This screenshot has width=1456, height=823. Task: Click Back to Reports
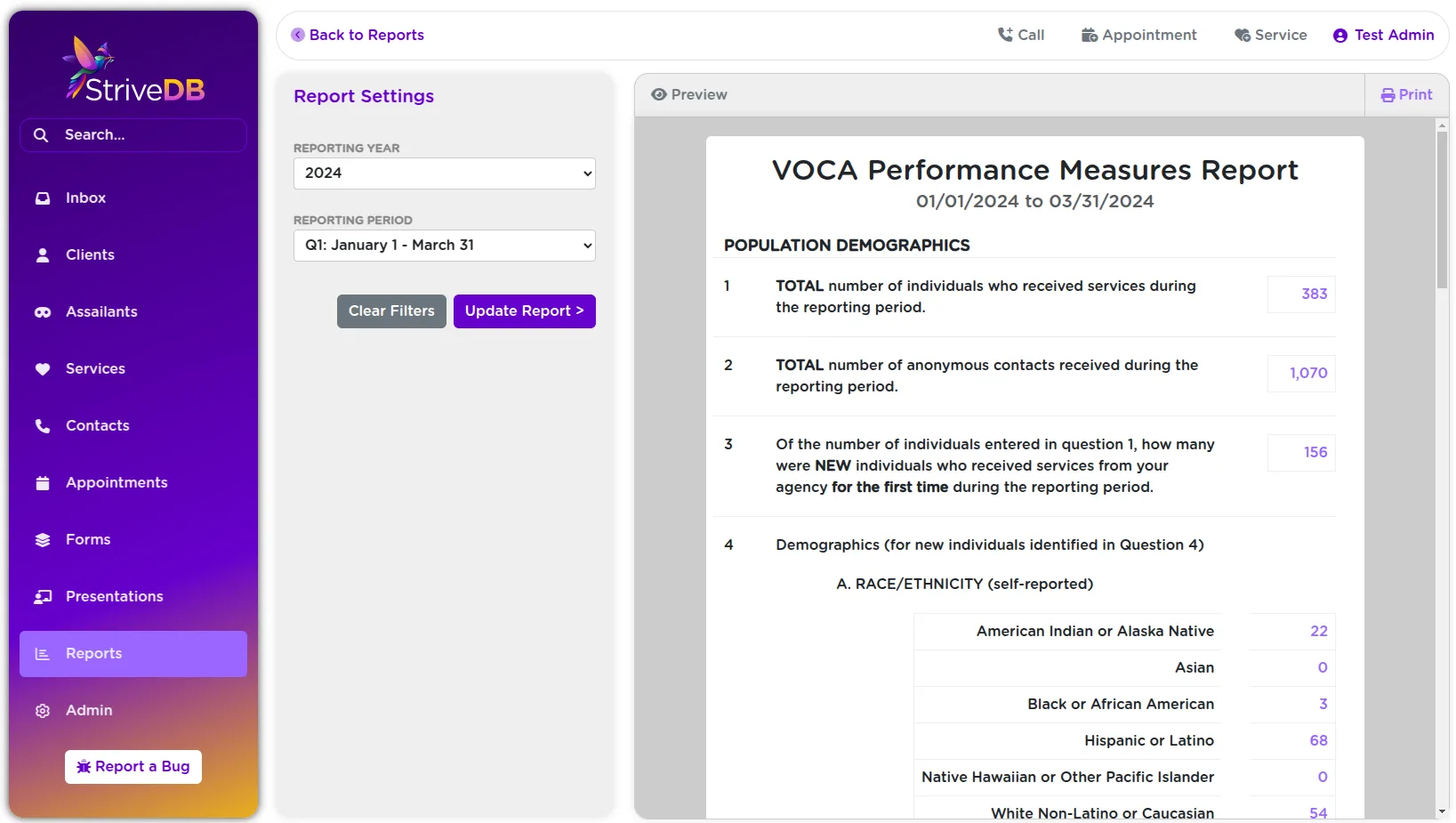358,35
